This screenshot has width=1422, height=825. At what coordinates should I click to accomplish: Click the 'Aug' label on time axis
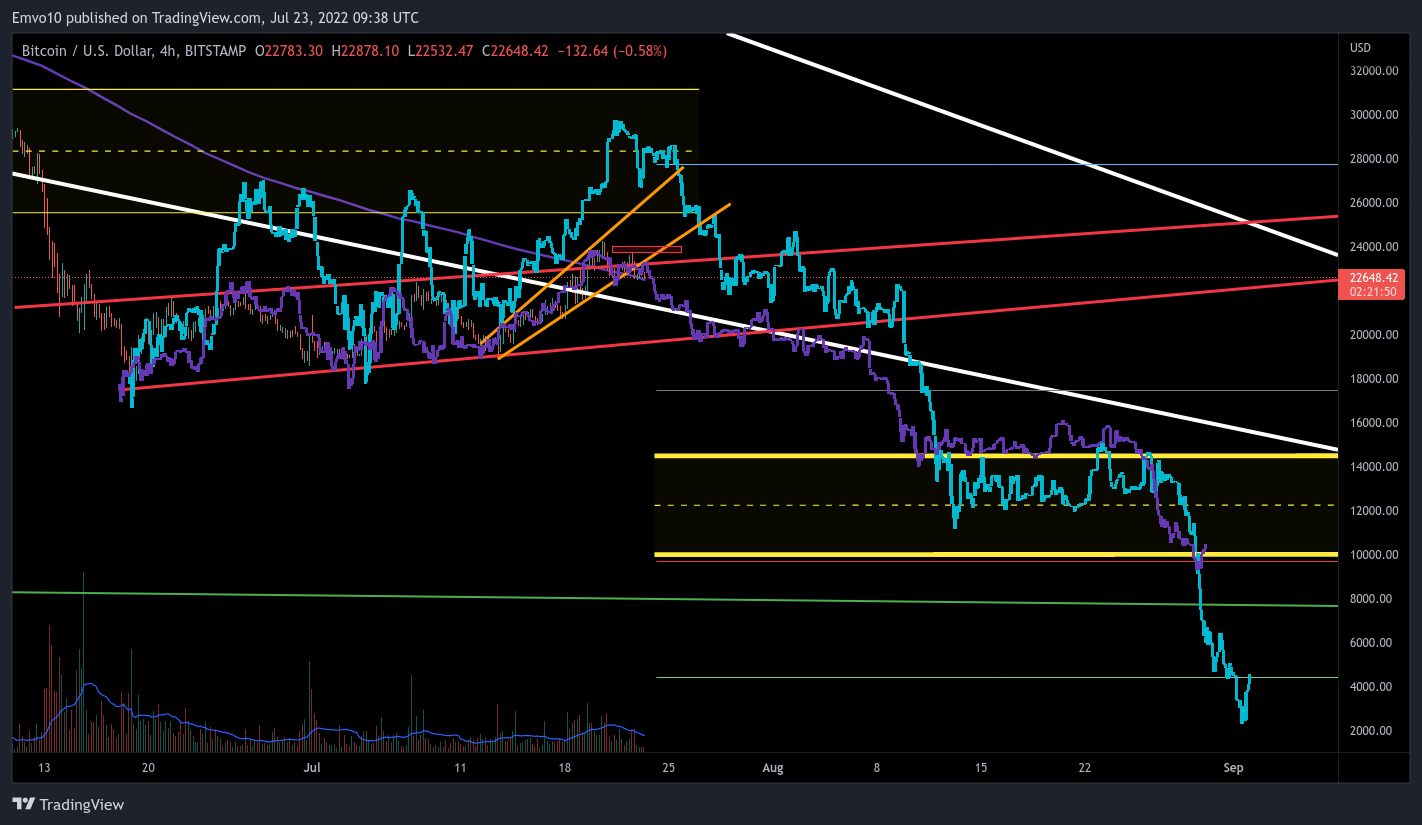(772, 768)
